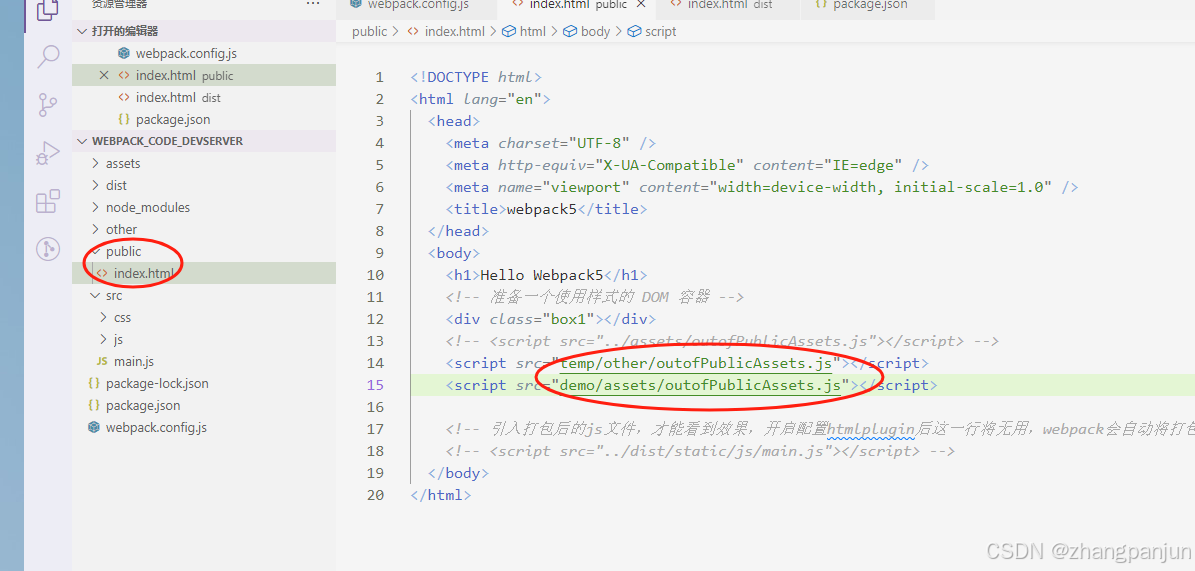Click commented main.js script on line 18
The height and width of the screenshot is (571, 1195).
(700, 451)
